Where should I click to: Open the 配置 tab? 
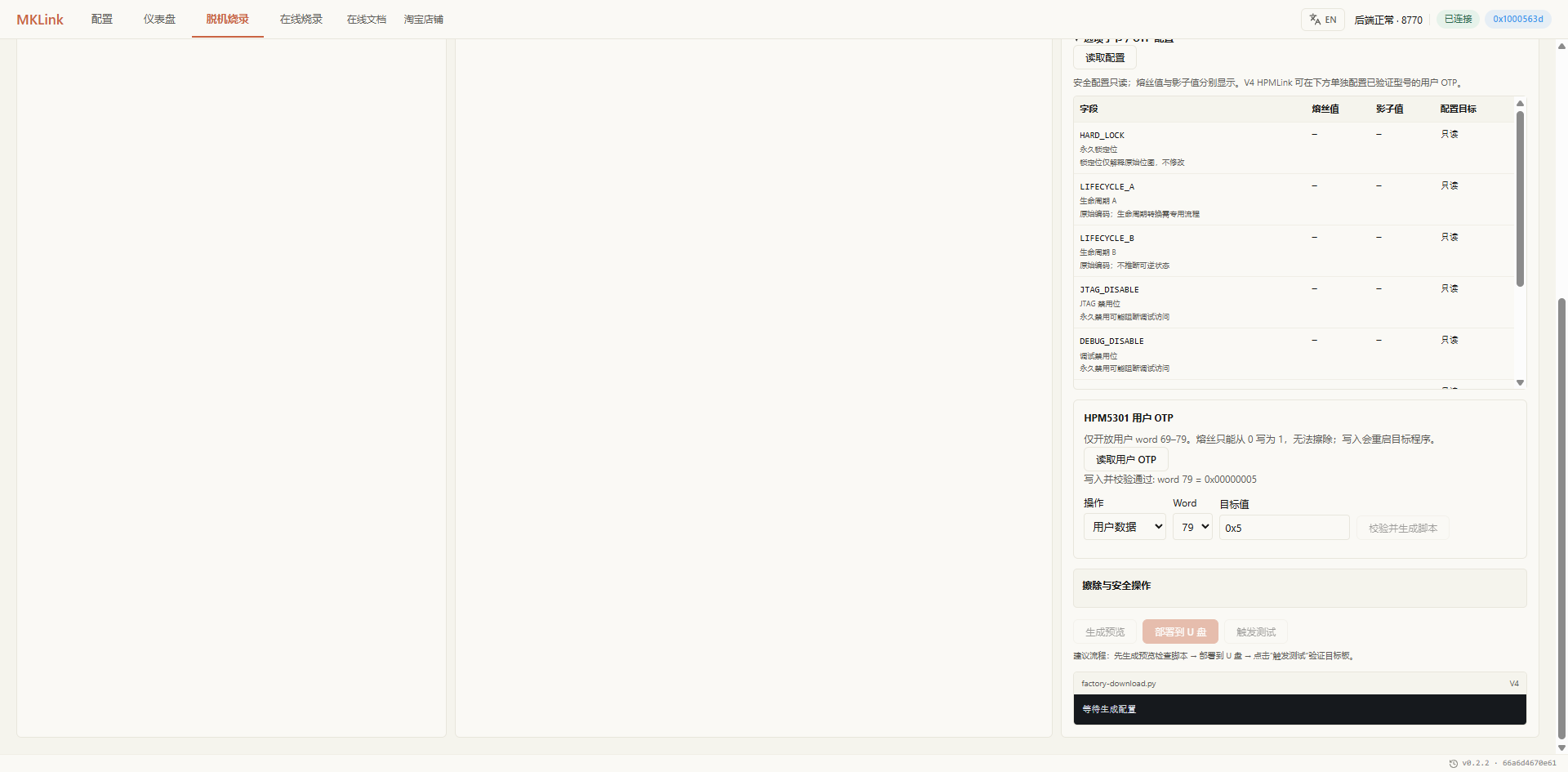[102, 19]
